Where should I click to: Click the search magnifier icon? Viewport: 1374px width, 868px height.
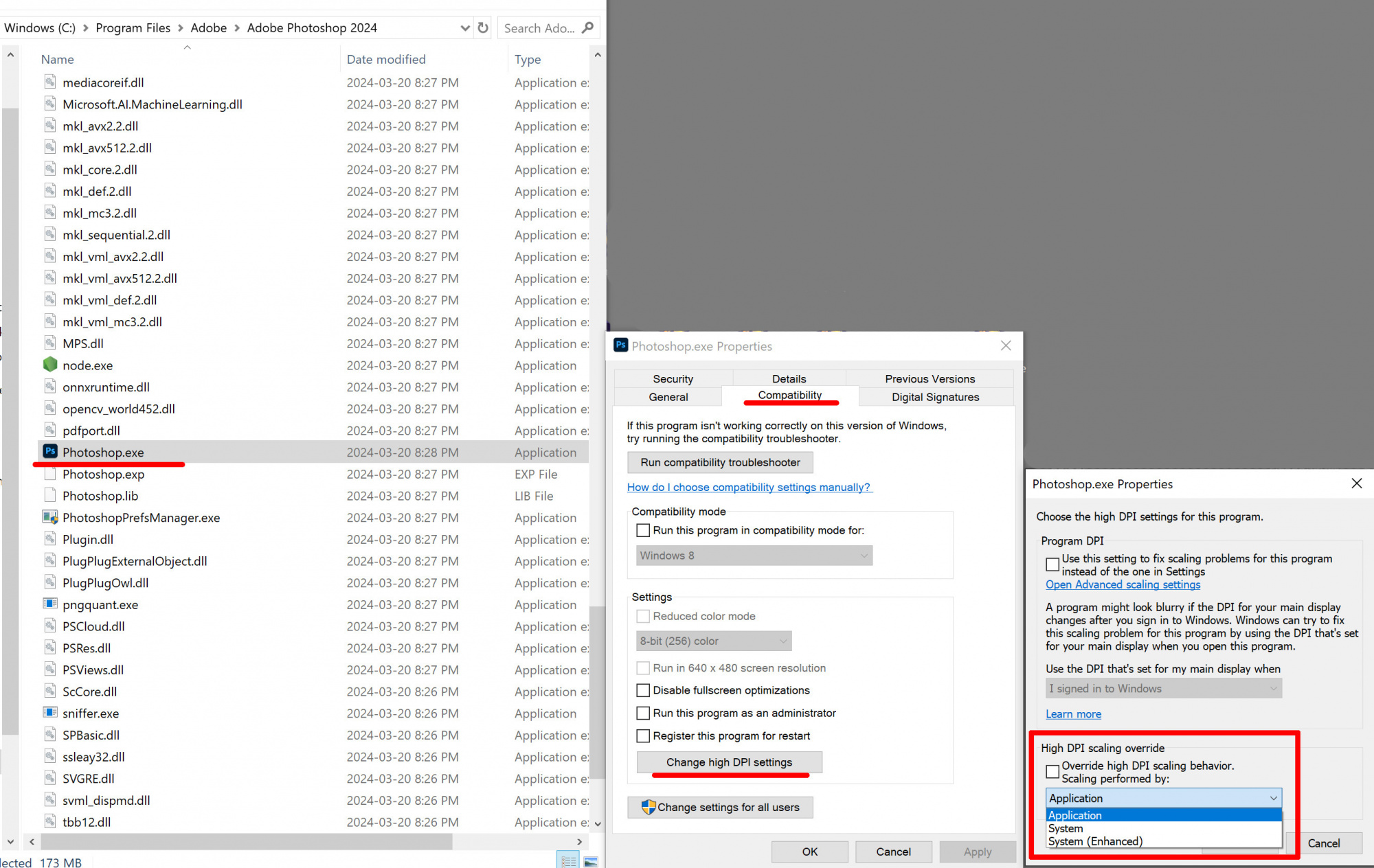click(x=587, y=28)
